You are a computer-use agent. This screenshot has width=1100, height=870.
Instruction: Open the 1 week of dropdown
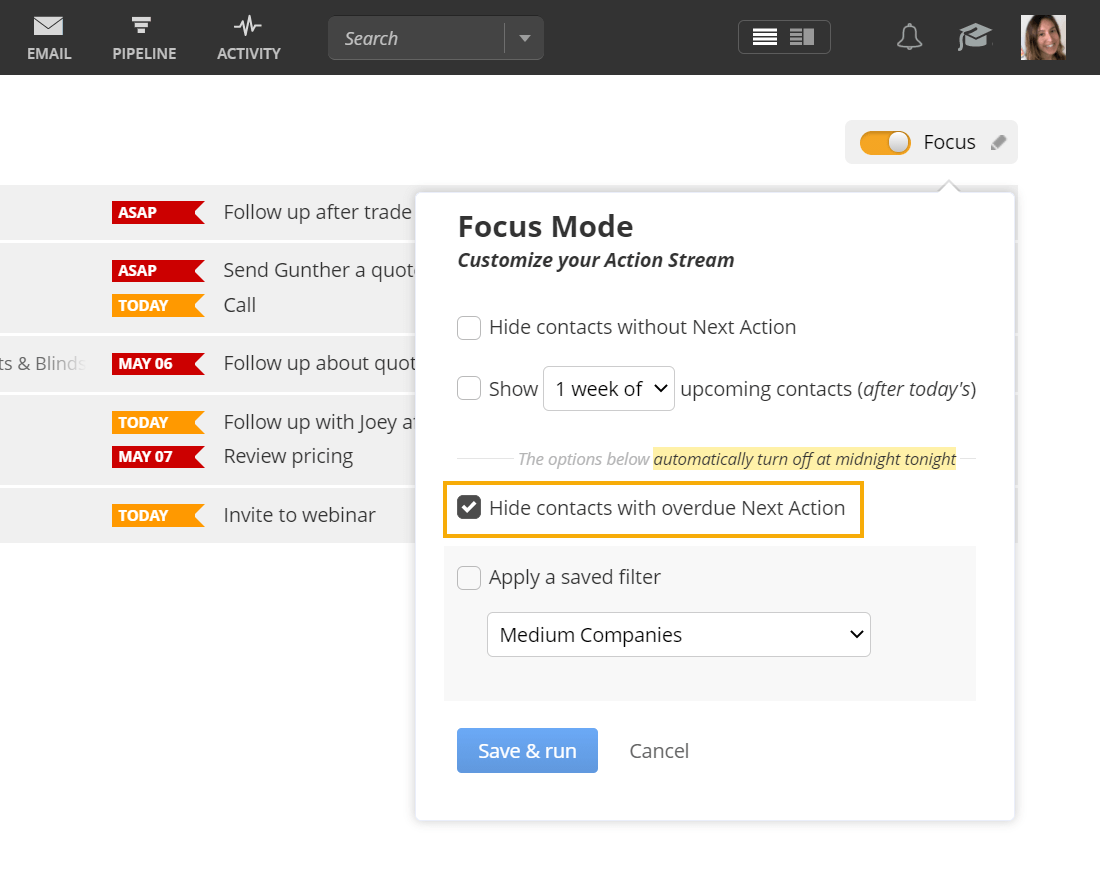pyautogui.click(x=609, y=388)
